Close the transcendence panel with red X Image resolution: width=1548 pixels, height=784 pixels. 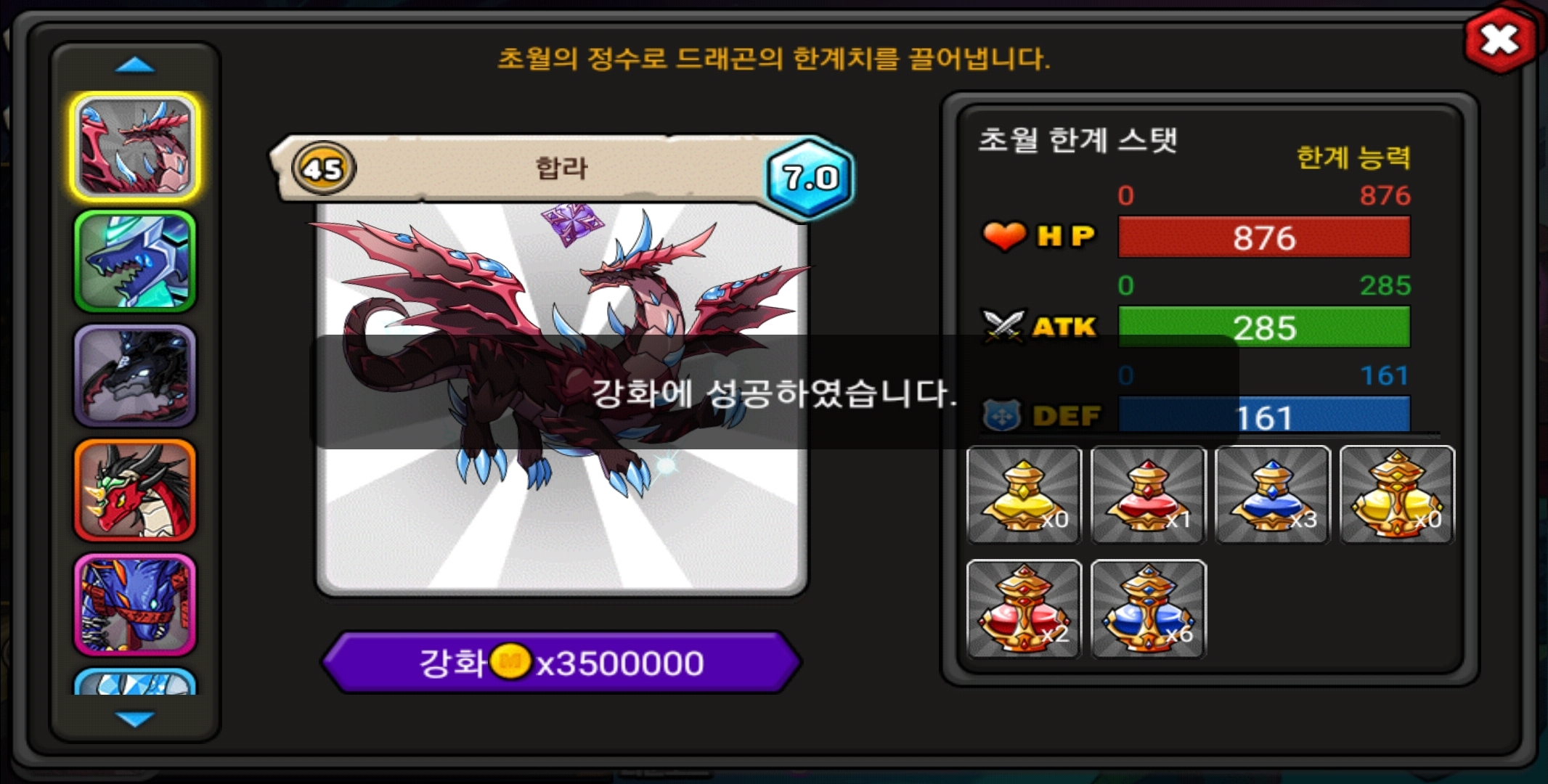coord(1501,39)
